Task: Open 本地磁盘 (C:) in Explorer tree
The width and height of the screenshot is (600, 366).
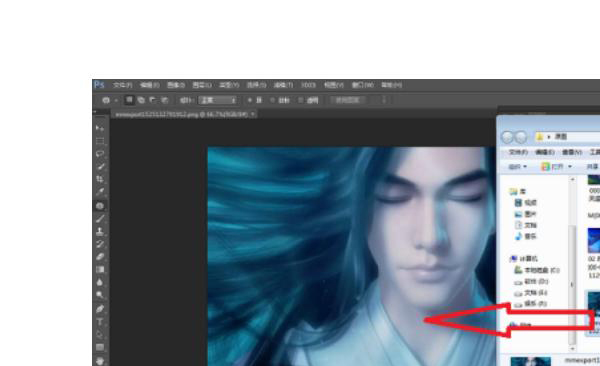Action: pyautogui.click(x=536, y=270)
